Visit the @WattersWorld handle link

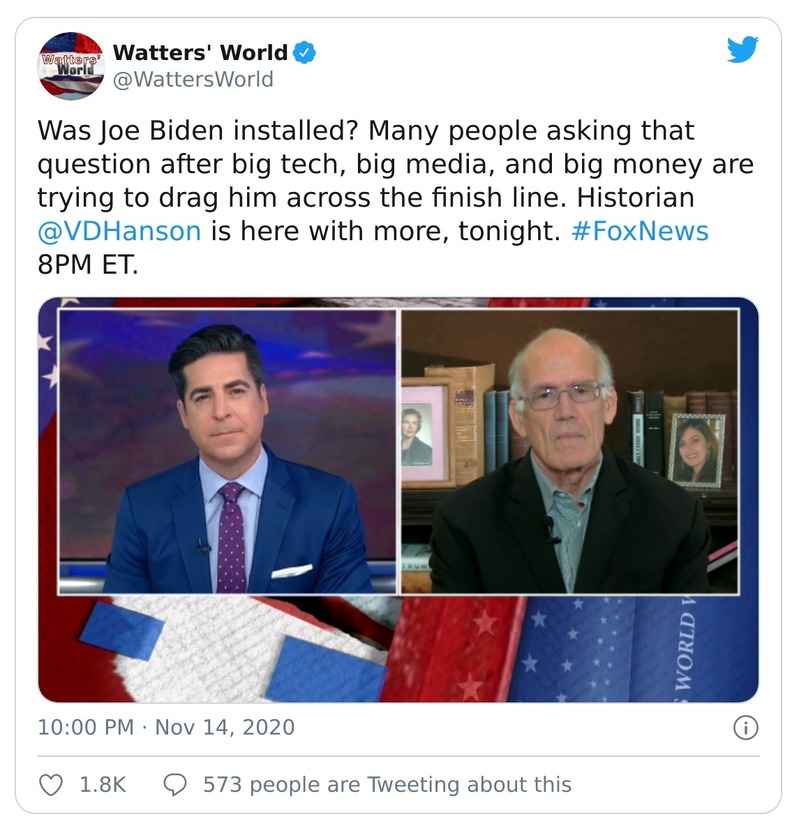193,79
